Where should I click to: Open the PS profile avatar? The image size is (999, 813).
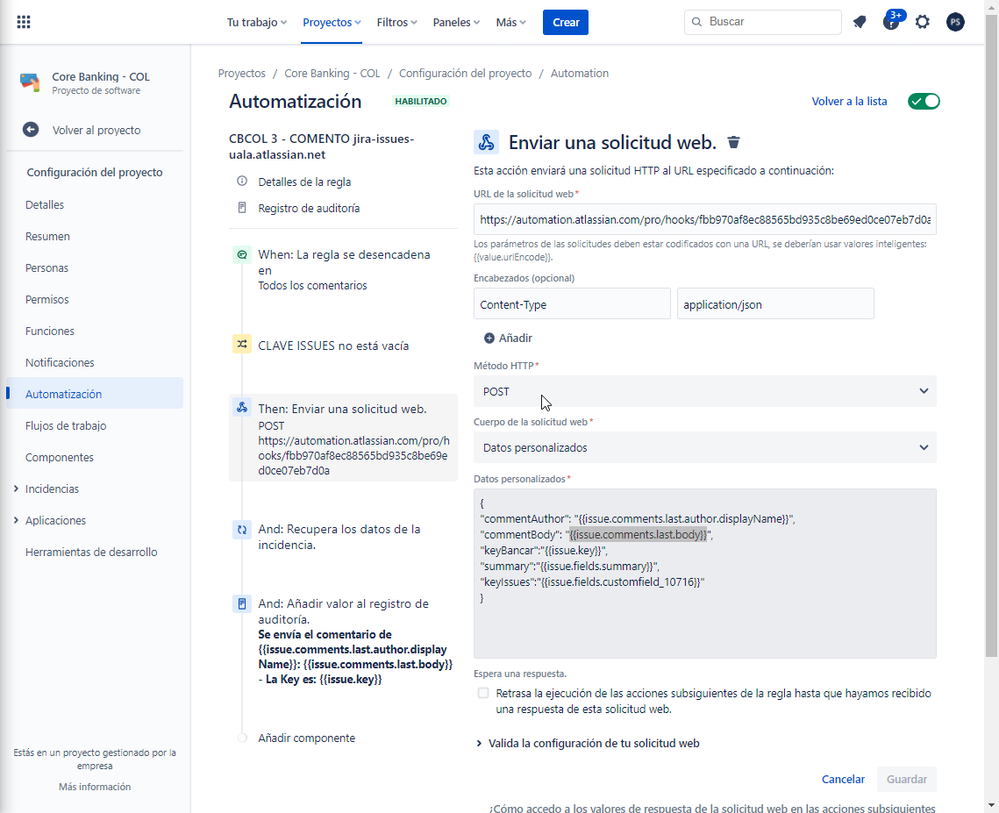pyautogui.click(x=955, y=22)
